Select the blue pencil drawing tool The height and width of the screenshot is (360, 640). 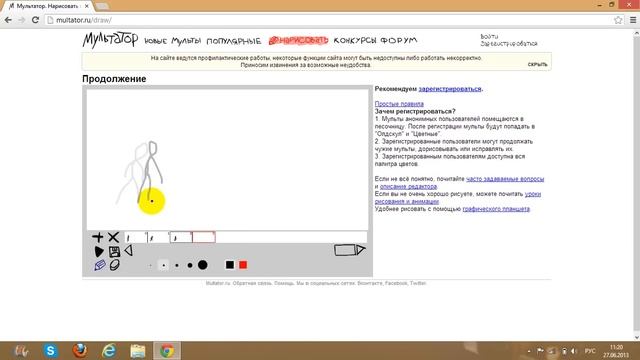click(100, 265)
